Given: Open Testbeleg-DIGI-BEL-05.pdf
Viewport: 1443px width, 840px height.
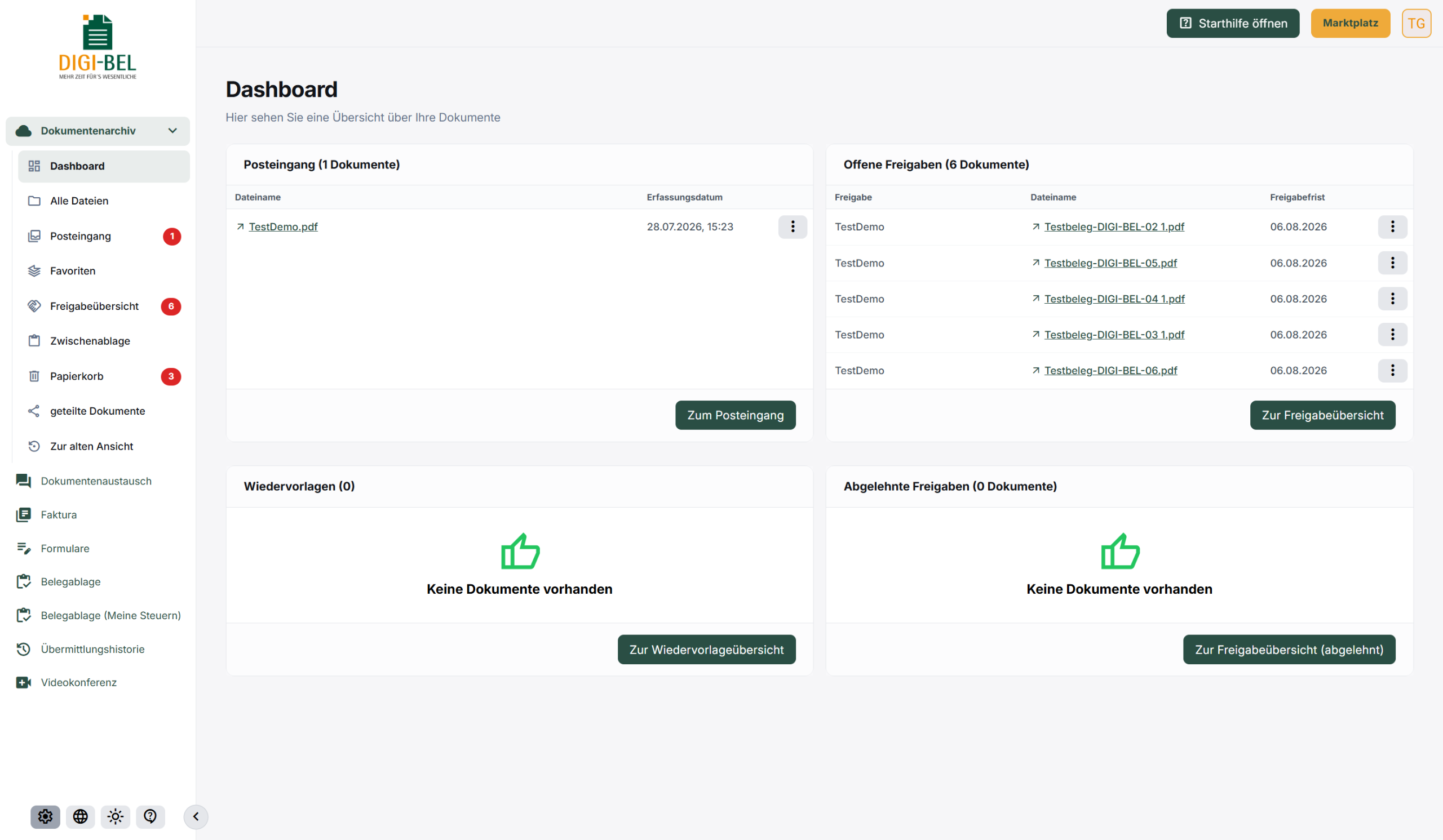Looking at the screenshot, I should [1110, 263].
